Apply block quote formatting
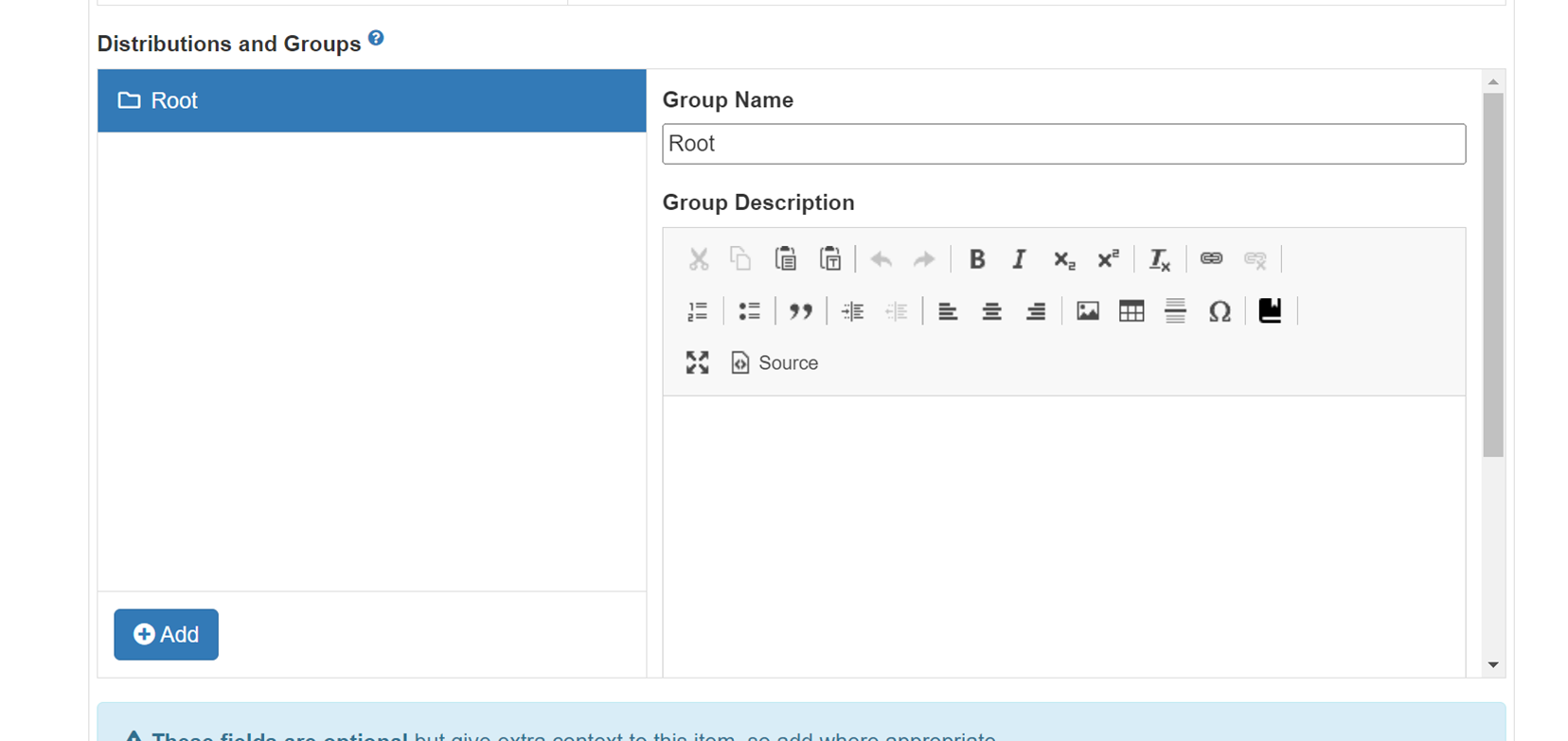 [800, 311]
